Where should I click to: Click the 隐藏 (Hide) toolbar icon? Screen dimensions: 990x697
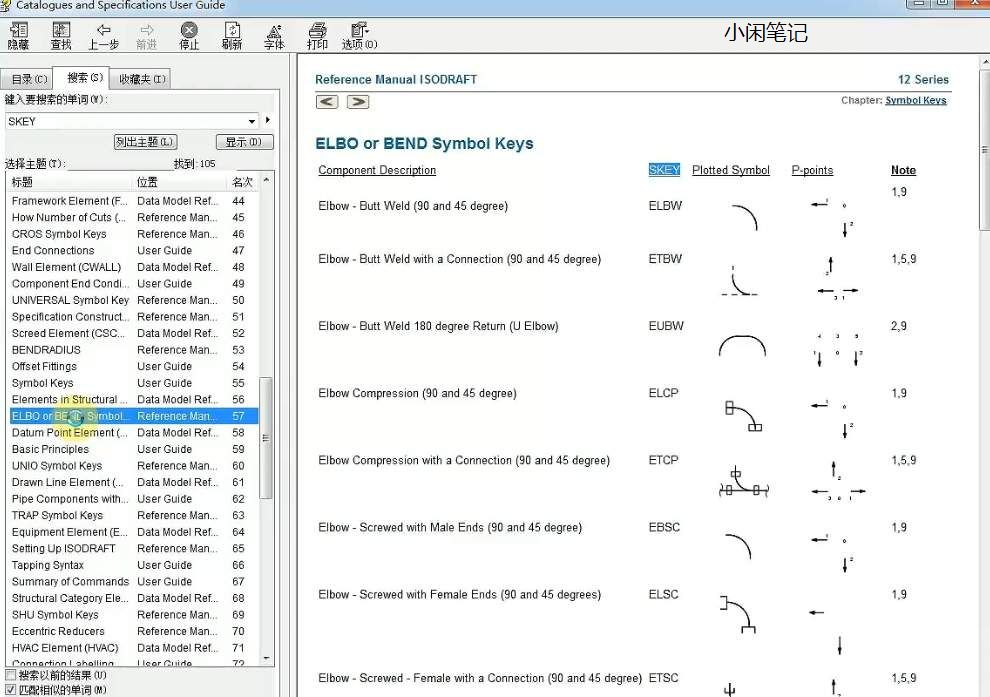tap(18, 36)
